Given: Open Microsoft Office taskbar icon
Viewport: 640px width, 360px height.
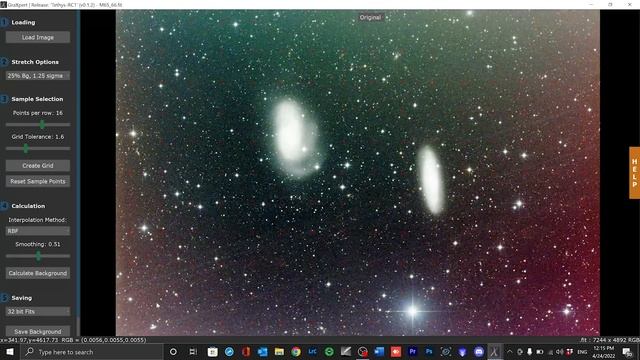Looking at the screenshot, I should [x=246, y=352].
